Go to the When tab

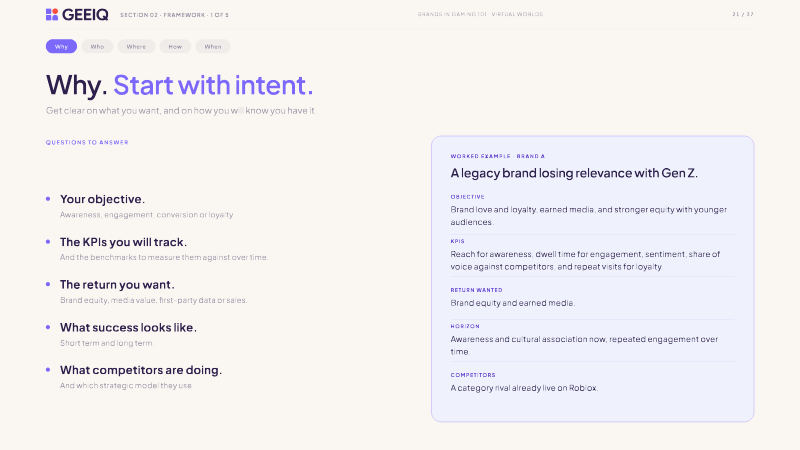(213, 46)
